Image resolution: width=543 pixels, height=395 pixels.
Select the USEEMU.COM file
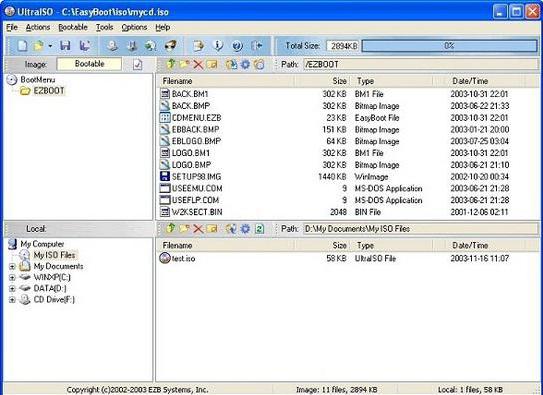pos(197,188)
